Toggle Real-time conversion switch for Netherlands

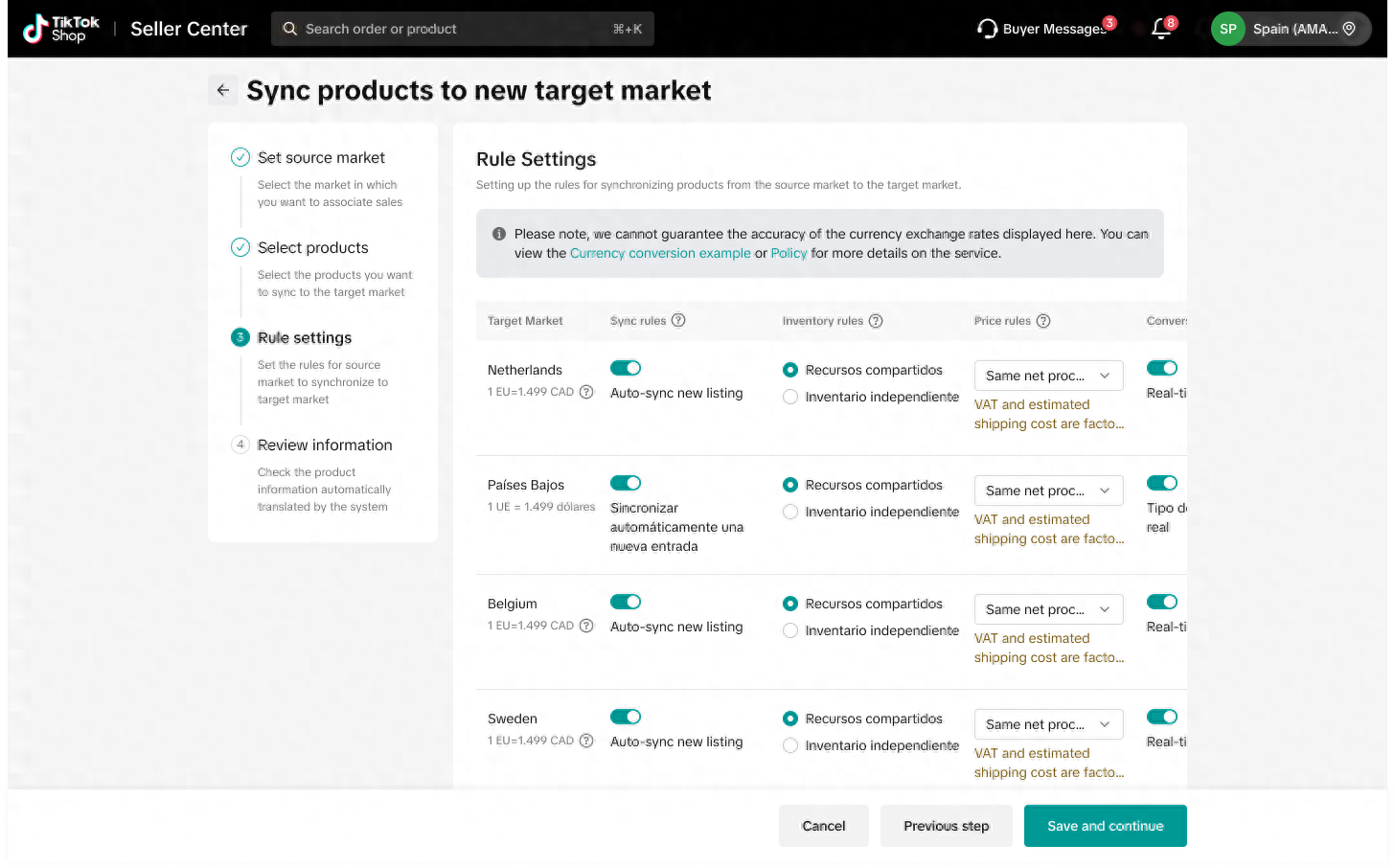pyautogui.click(x=1162, y=368)
